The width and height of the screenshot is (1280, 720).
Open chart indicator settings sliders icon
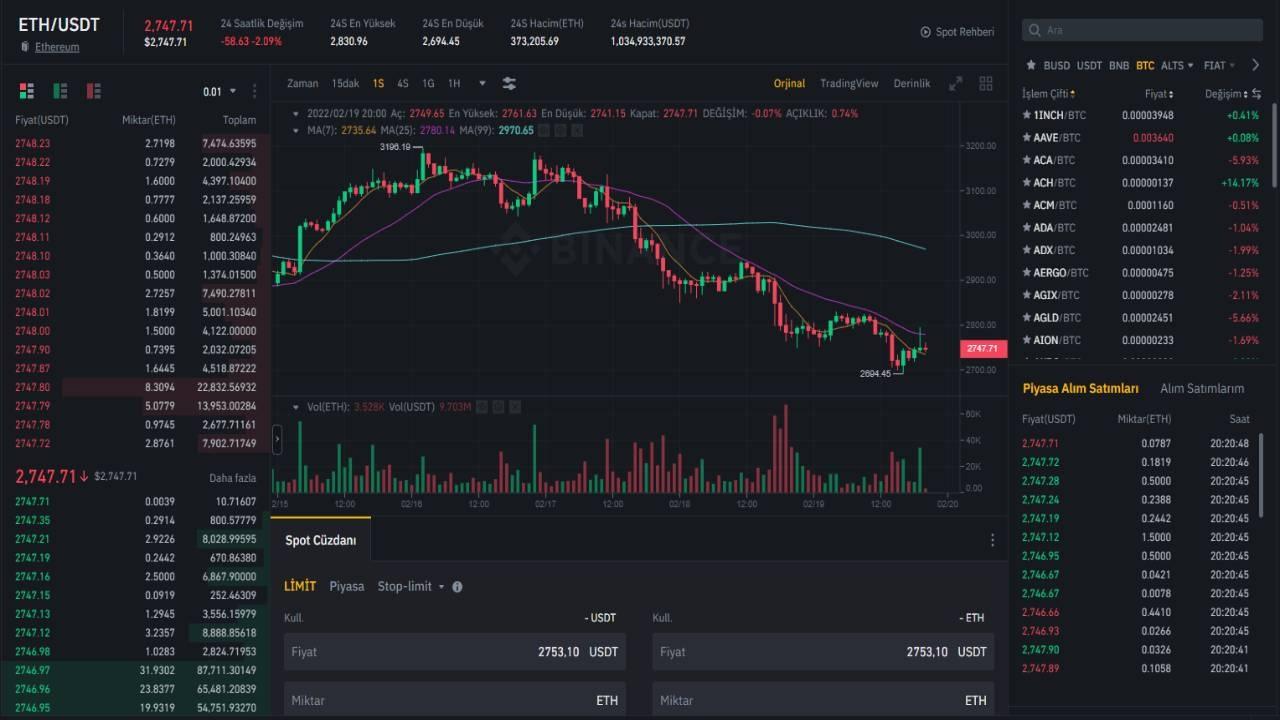pos(509,83)
